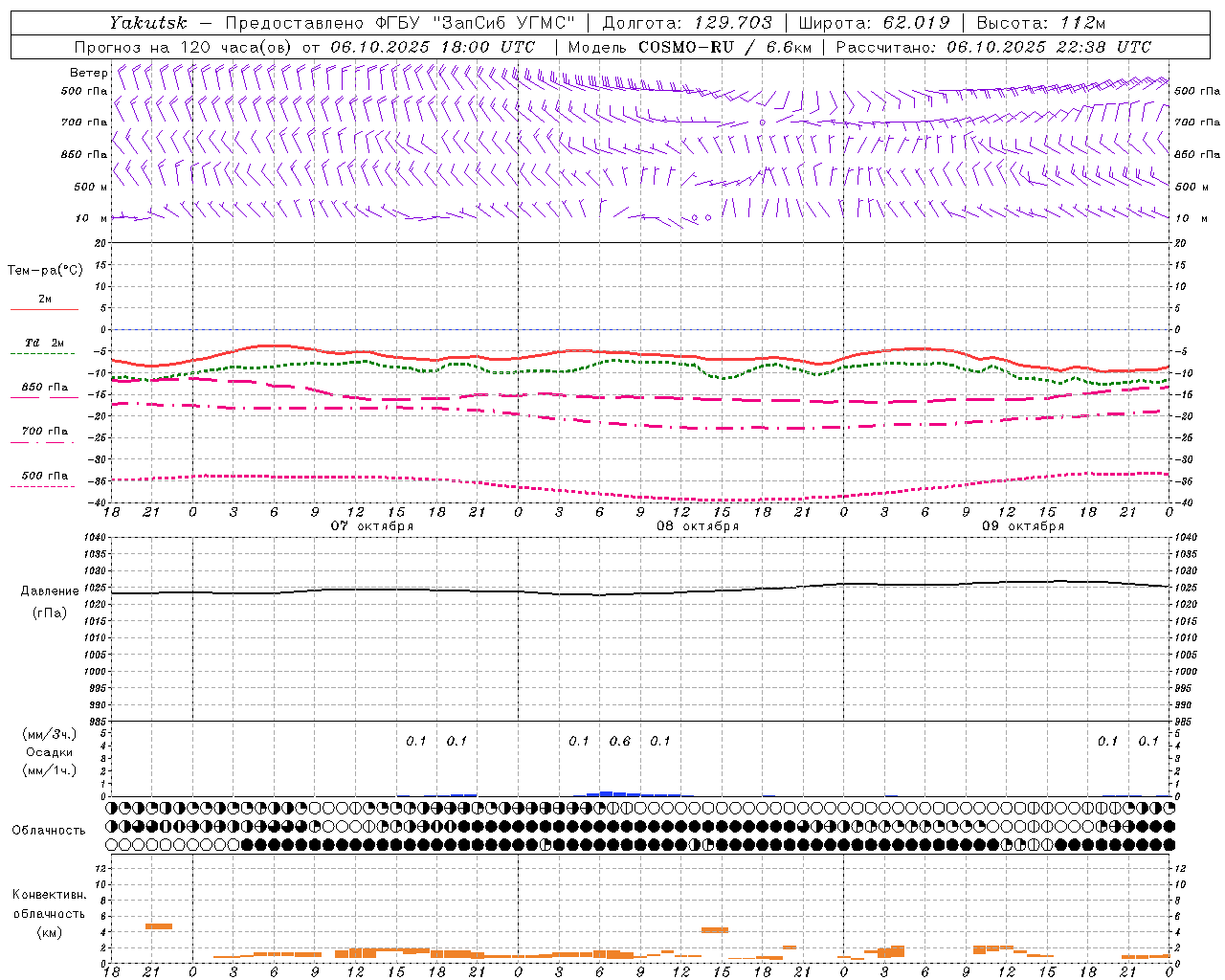The image size is (1225, 980).
Task: Click the longitude value 129.703
Action: [x=732, y=23]
